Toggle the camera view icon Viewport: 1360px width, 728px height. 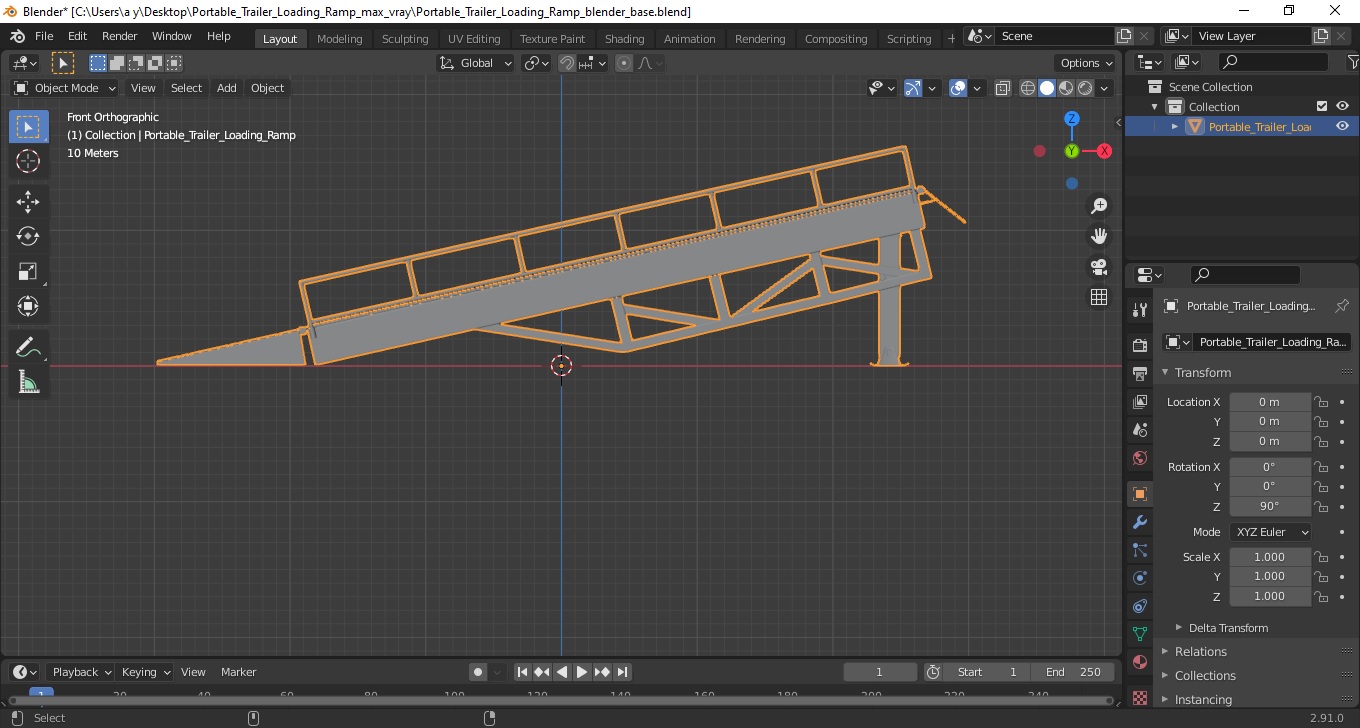[x=1099, y=267]
